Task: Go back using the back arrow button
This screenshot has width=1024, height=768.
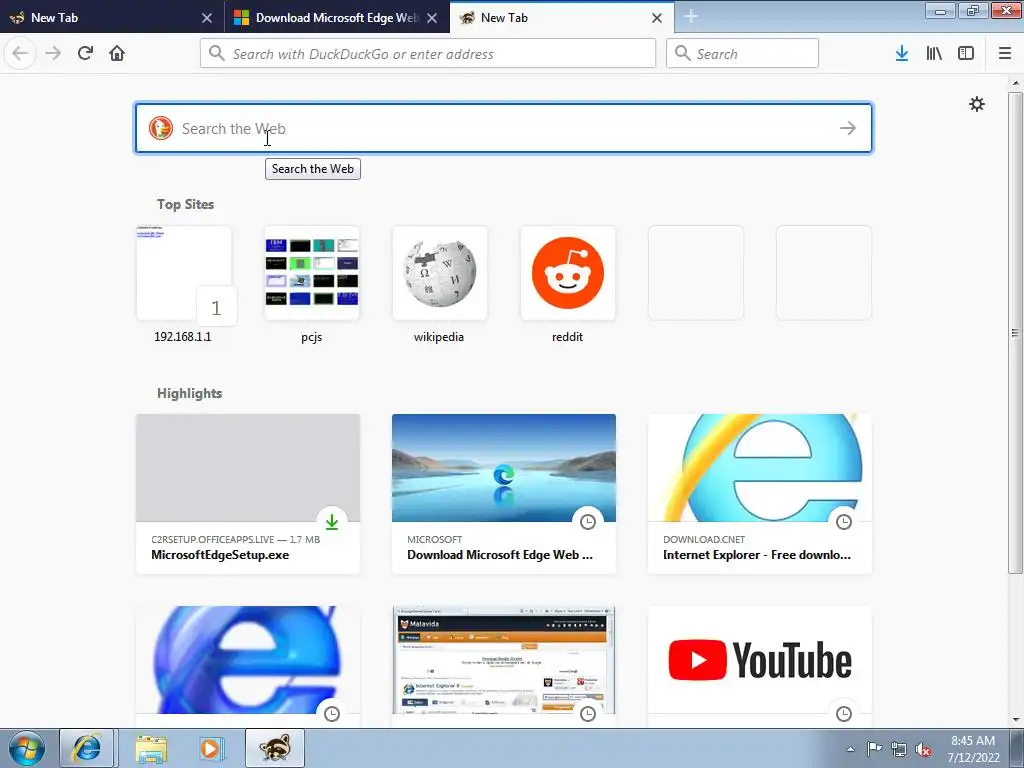Action: [20, 53]
